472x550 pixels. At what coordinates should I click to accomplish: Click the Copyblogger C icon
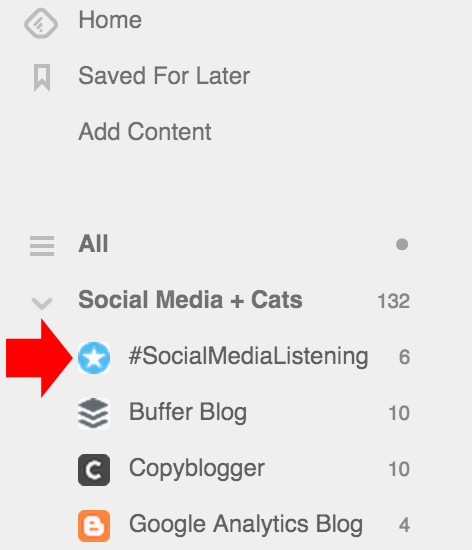[x=94, y=470]
